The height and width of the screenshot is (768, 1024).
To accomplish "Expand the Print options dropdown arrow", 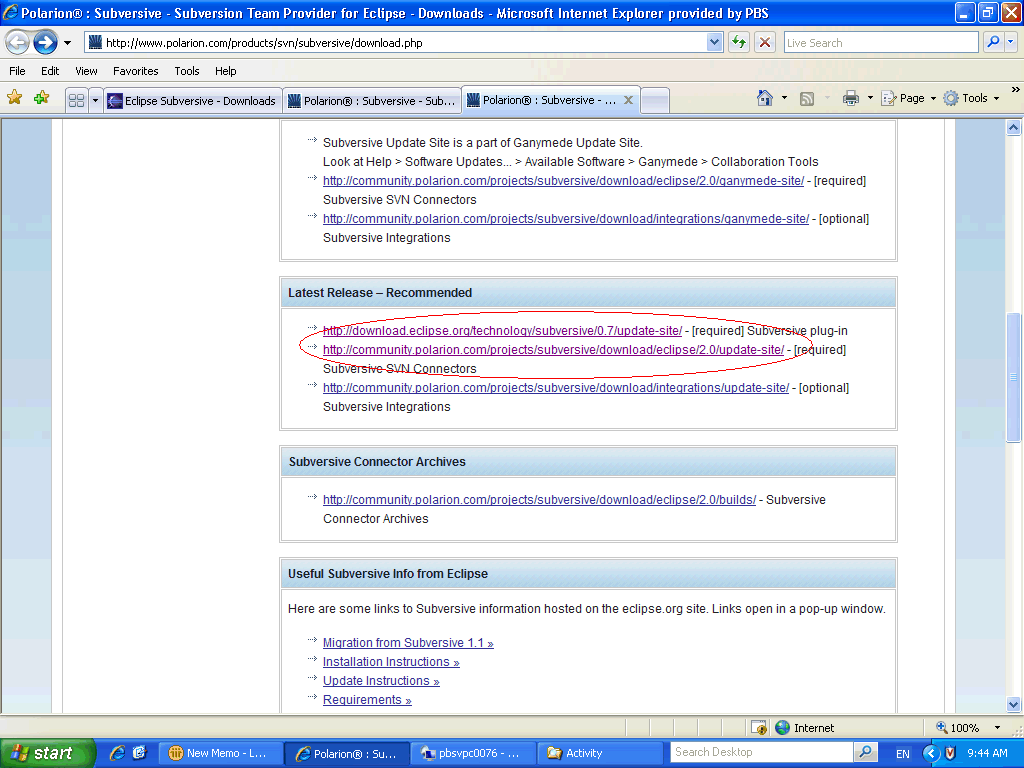I will pos(870,99).
